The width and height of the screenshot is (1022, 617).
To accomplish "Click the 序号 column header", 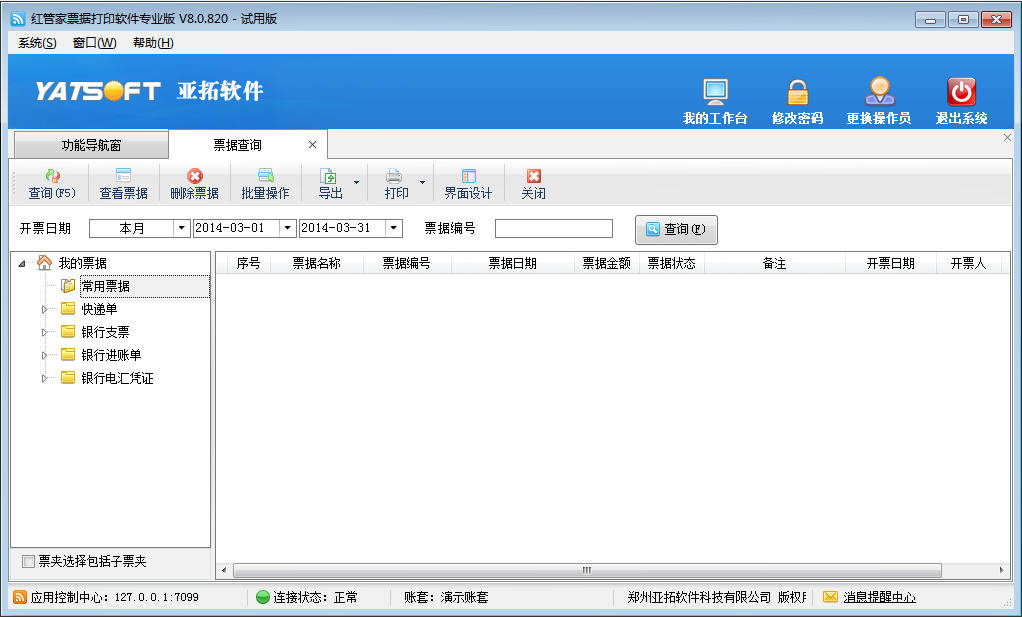I will [248, 263].
